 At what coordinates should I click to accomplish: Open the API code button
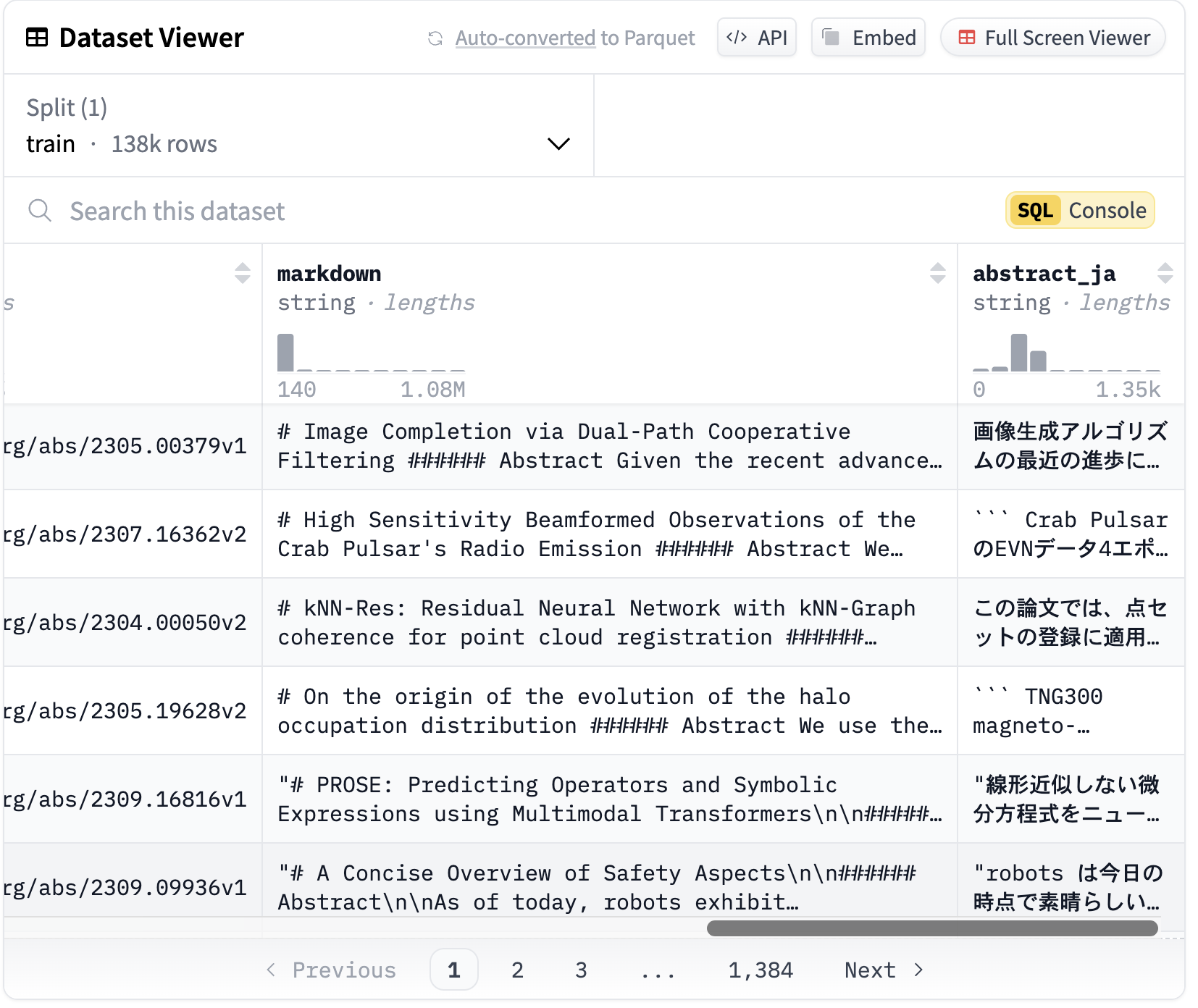[757, 38]
